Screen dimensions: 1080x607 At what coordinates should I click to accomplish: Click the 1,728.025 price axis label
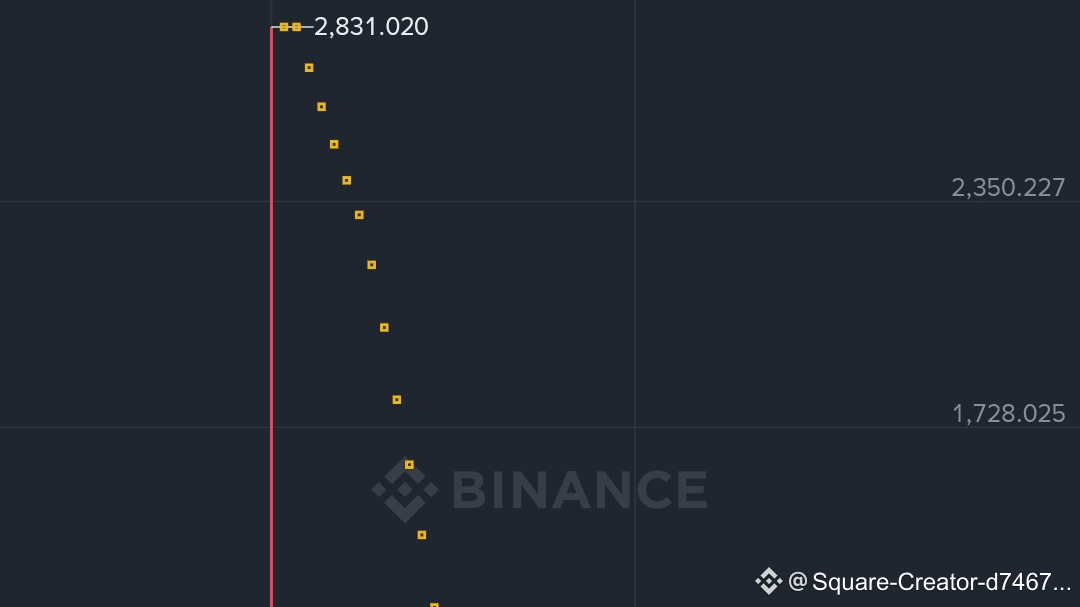pyautogui.click(x=1008, y=413)
